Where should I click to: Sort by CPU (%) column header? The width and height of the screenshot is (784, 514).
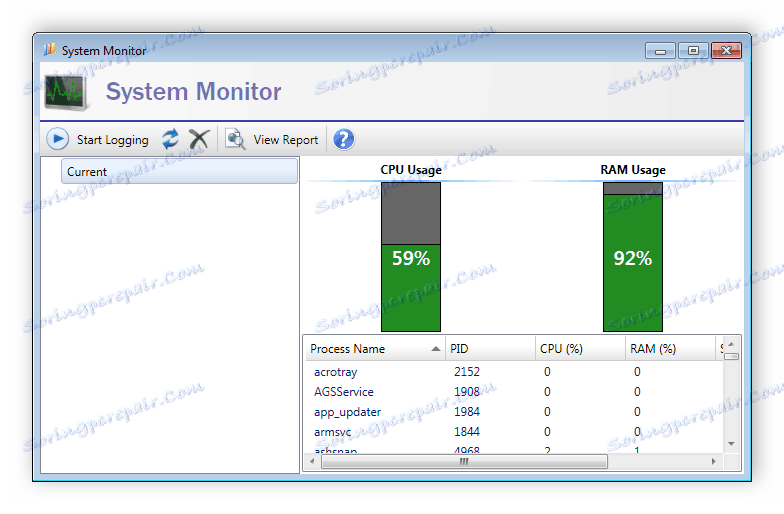tap(580, 349)
